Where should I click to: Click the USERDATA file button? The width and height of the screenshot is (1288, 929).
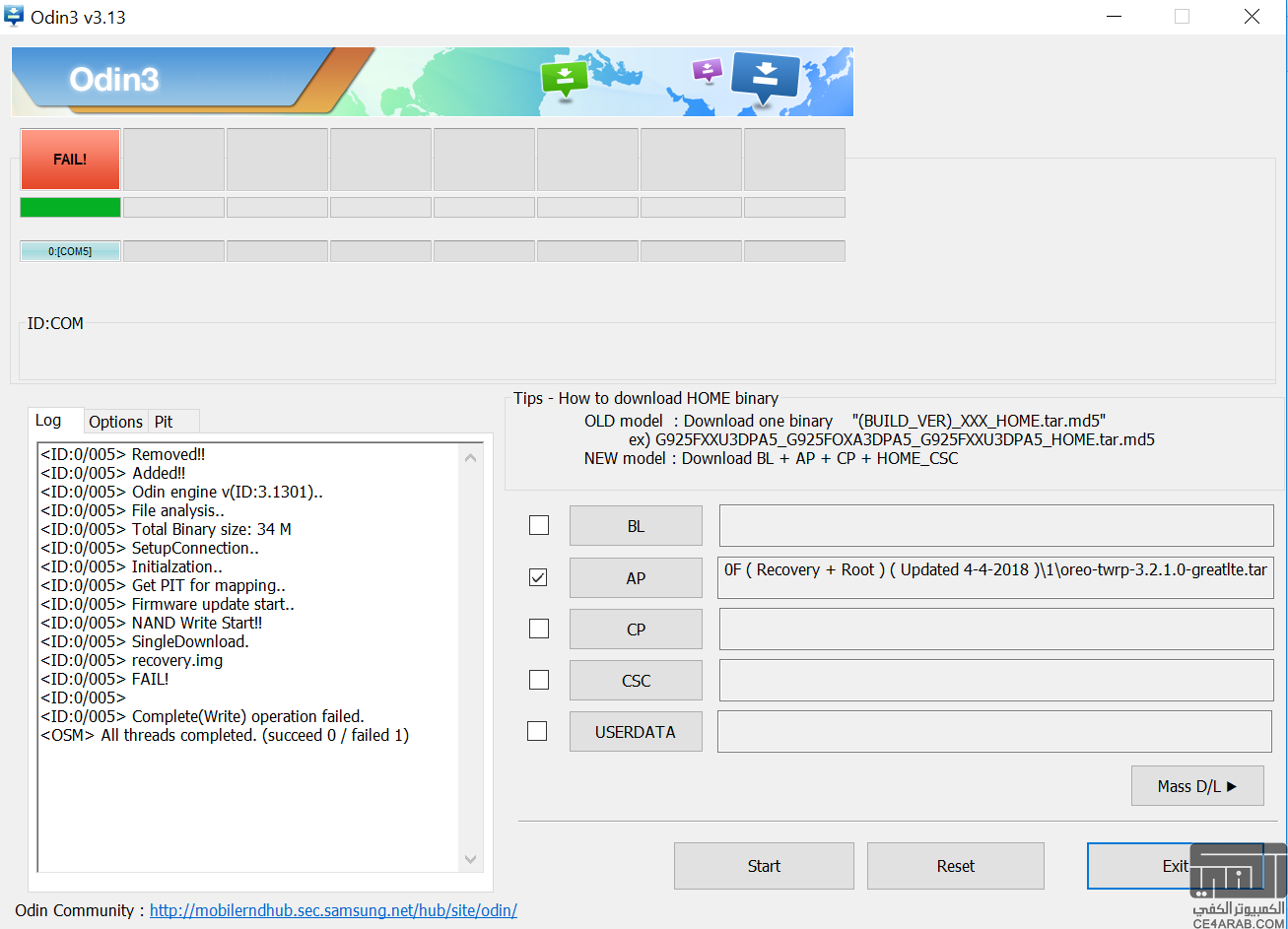tap(635, 732)
